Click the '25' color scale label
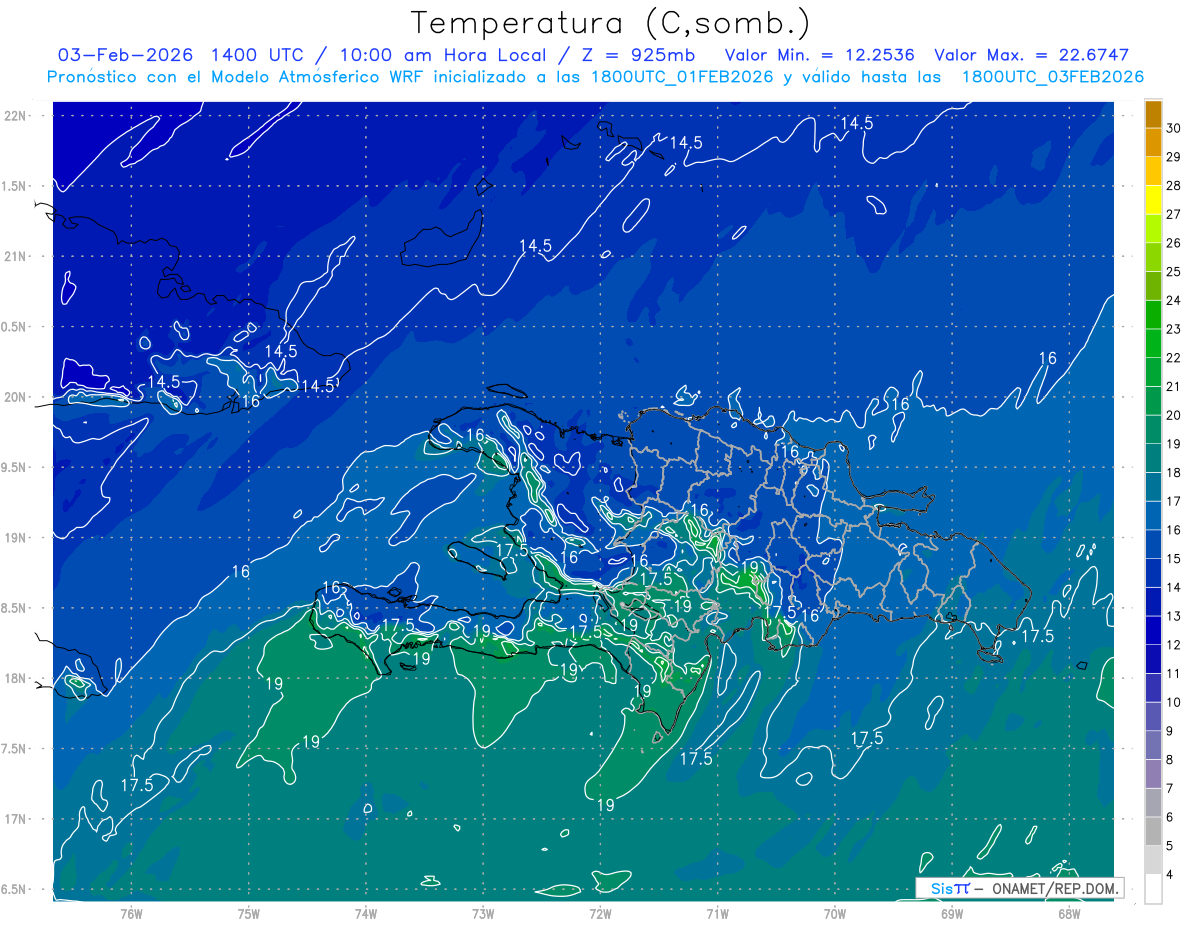The image size is (1200, 927). point(1174,272)
